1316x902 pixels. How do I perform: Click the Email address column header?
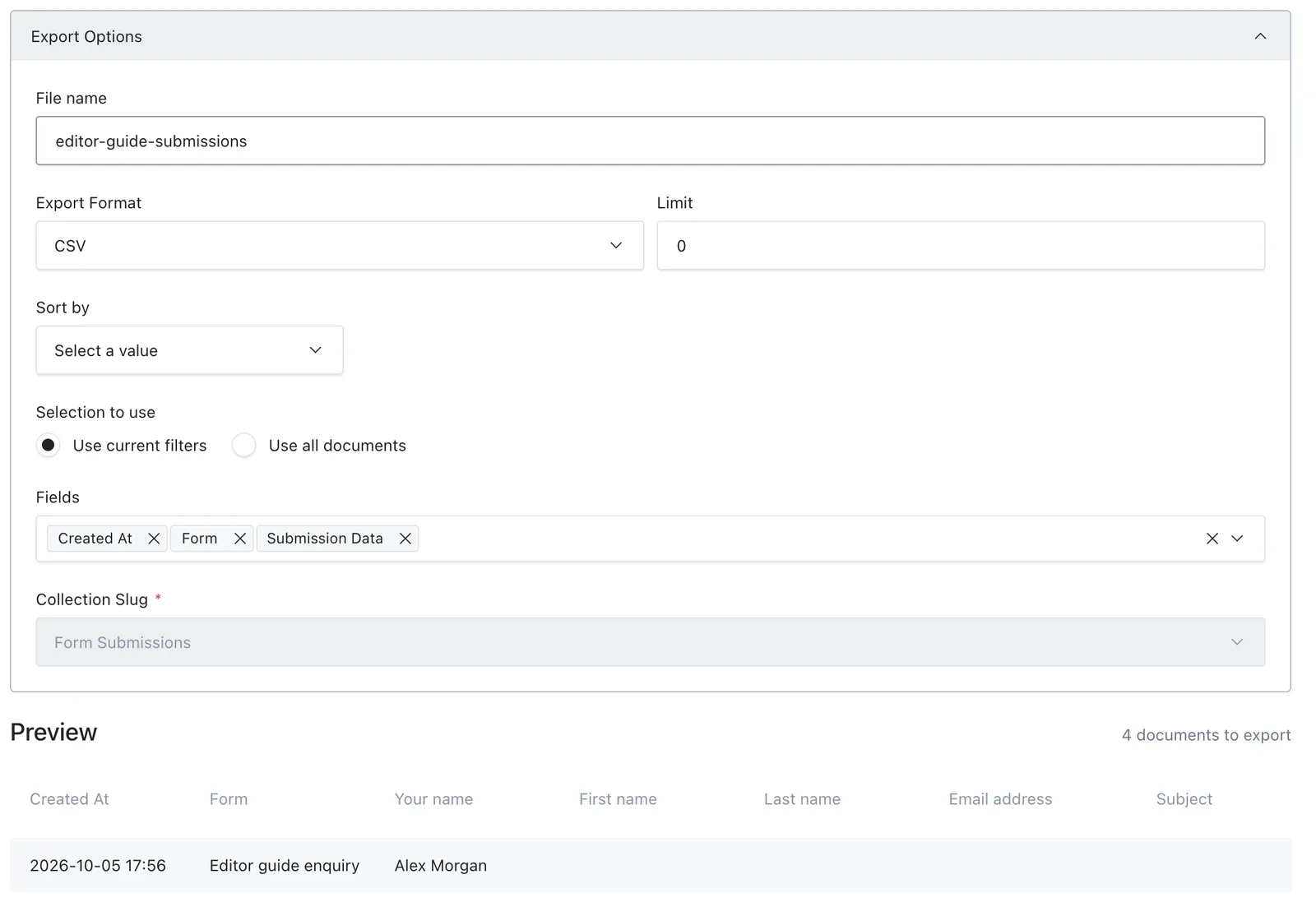(x=1000, y=799)
